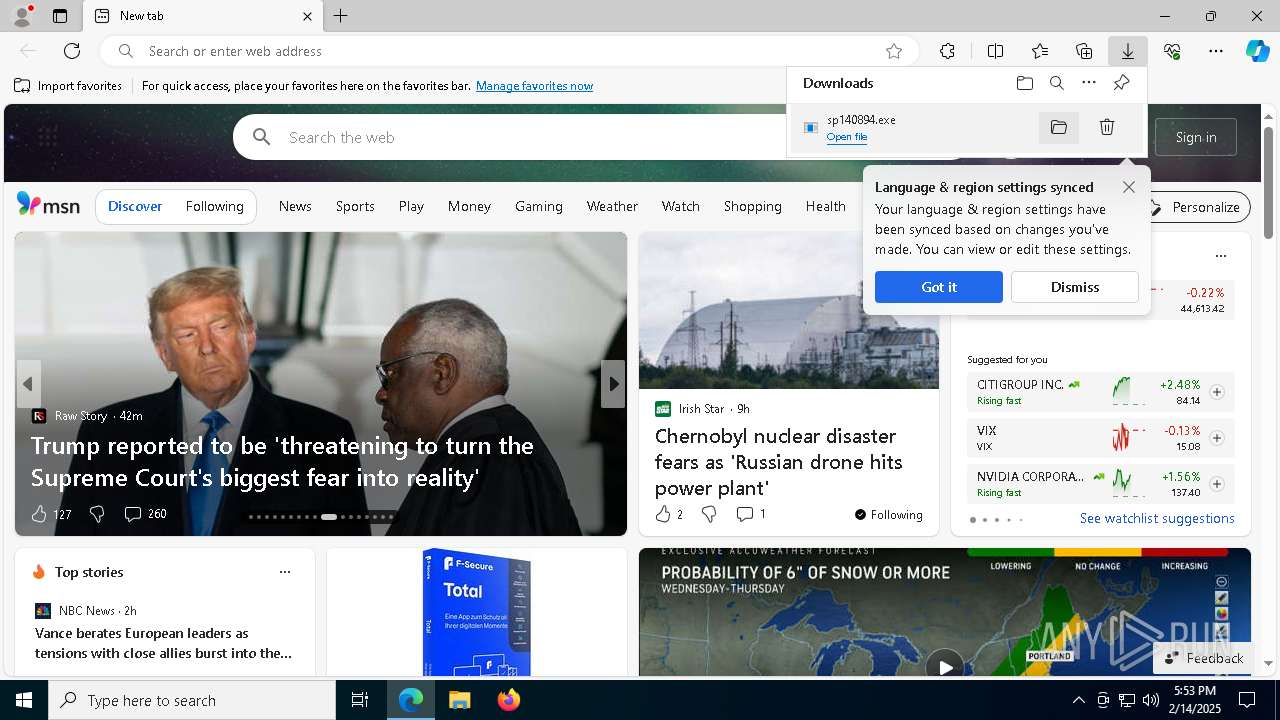
Task: Open the Shopping menu item
Action: (x=752, y=206)
